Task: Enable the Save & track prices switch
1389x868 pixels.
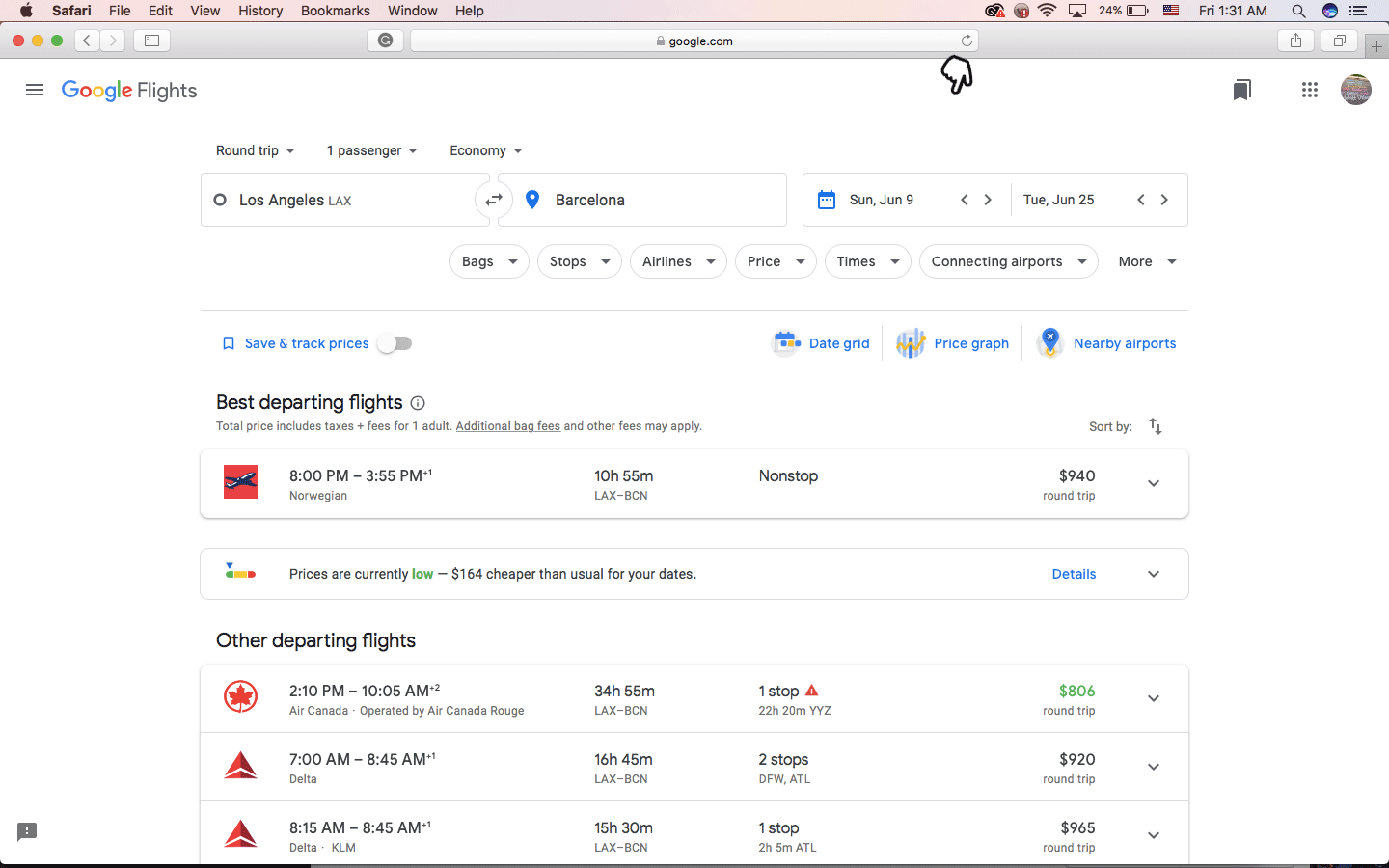Action: (x=395, y=343)
